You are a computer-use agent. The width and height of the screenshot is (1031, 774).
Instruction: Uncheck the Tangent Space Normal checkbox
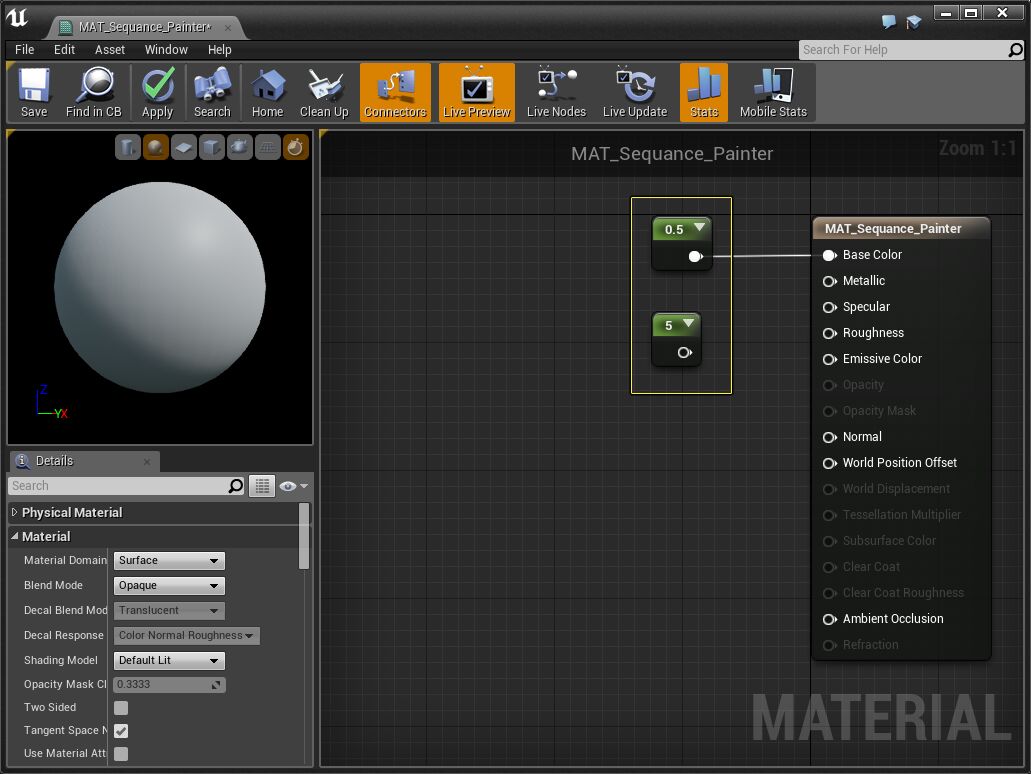click(x=121, y=731)
